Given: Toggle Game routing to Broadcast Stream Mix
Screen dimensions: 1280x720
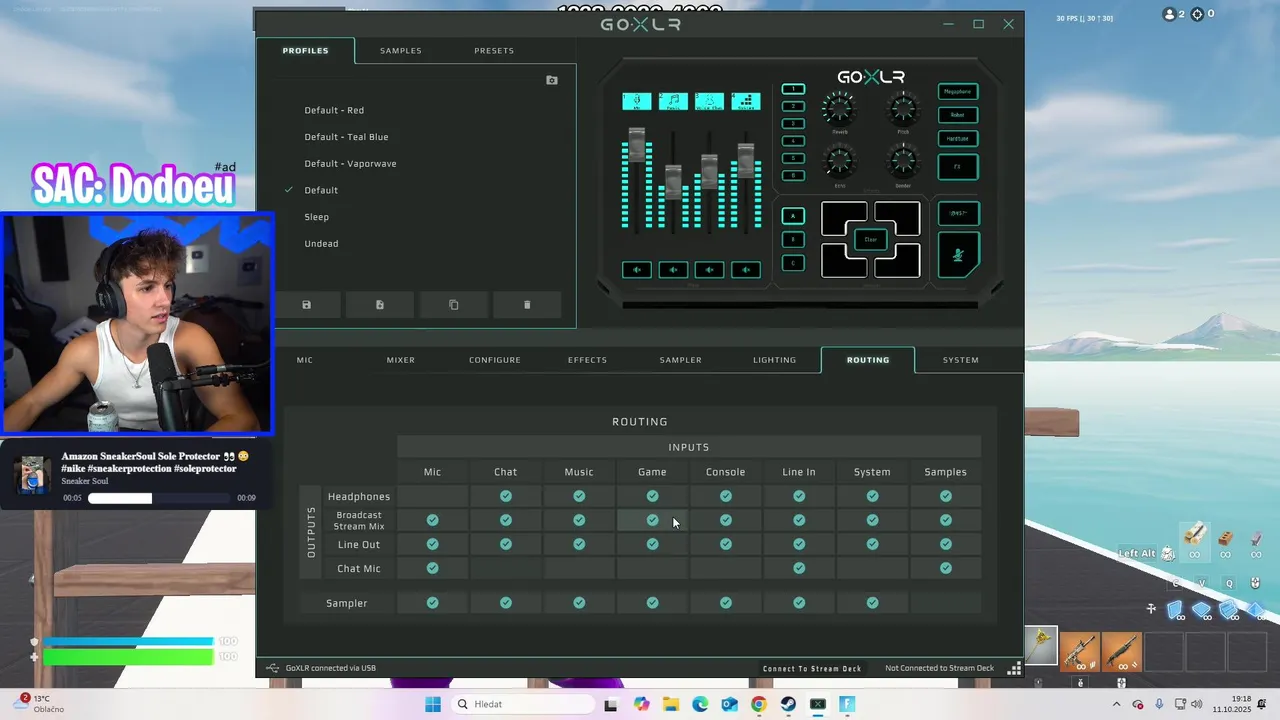Looking at the screenshot, I should 652,520.
